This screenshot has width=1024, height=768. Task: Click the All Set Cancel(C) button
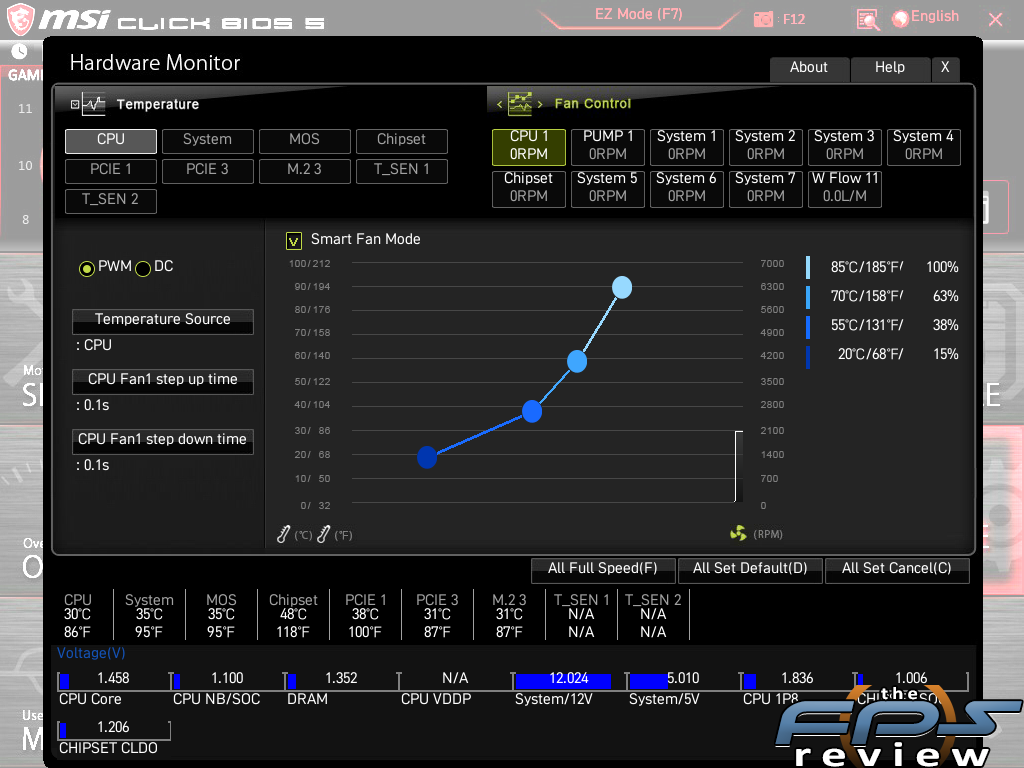[897, 570]
